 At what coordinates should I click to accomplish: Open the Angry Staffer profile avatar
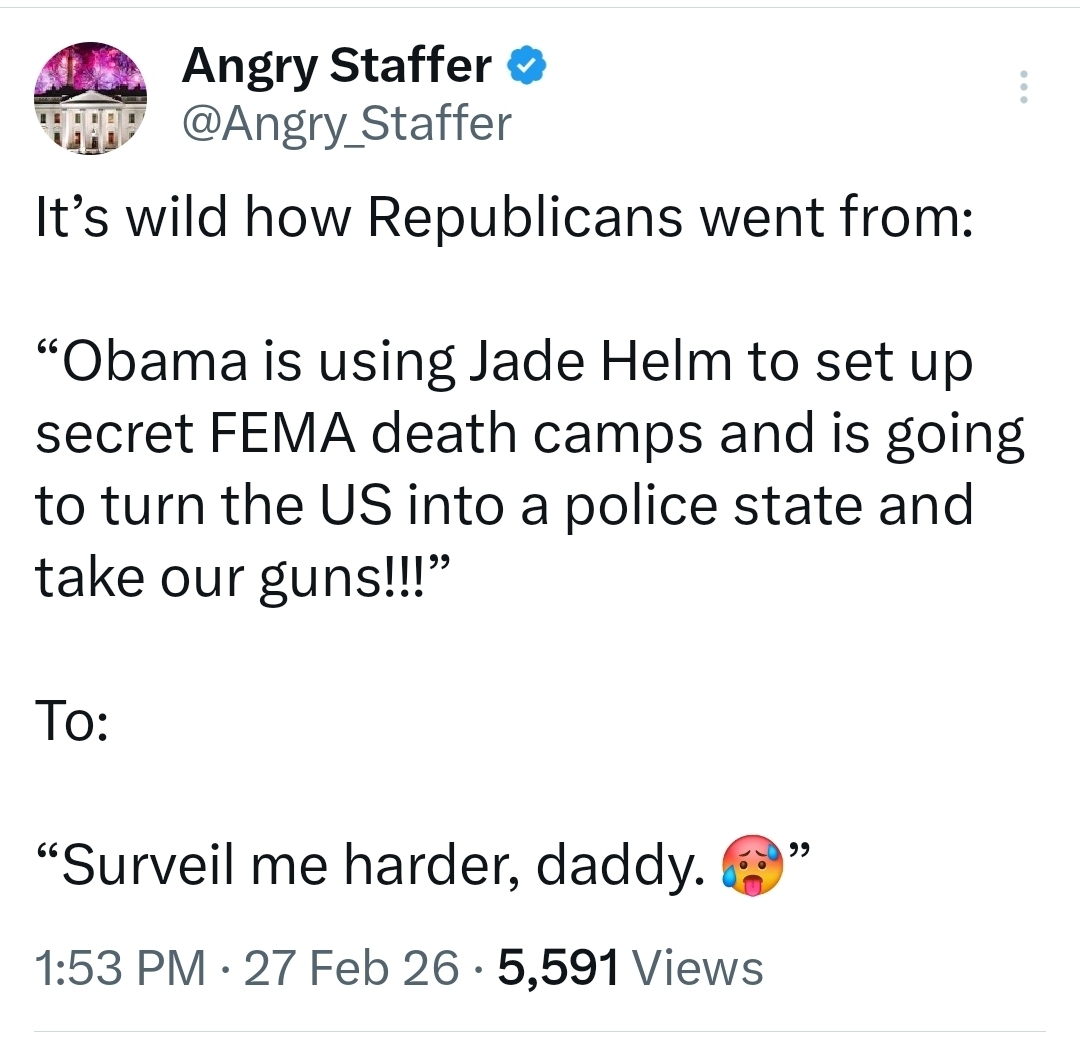point(91,98)
